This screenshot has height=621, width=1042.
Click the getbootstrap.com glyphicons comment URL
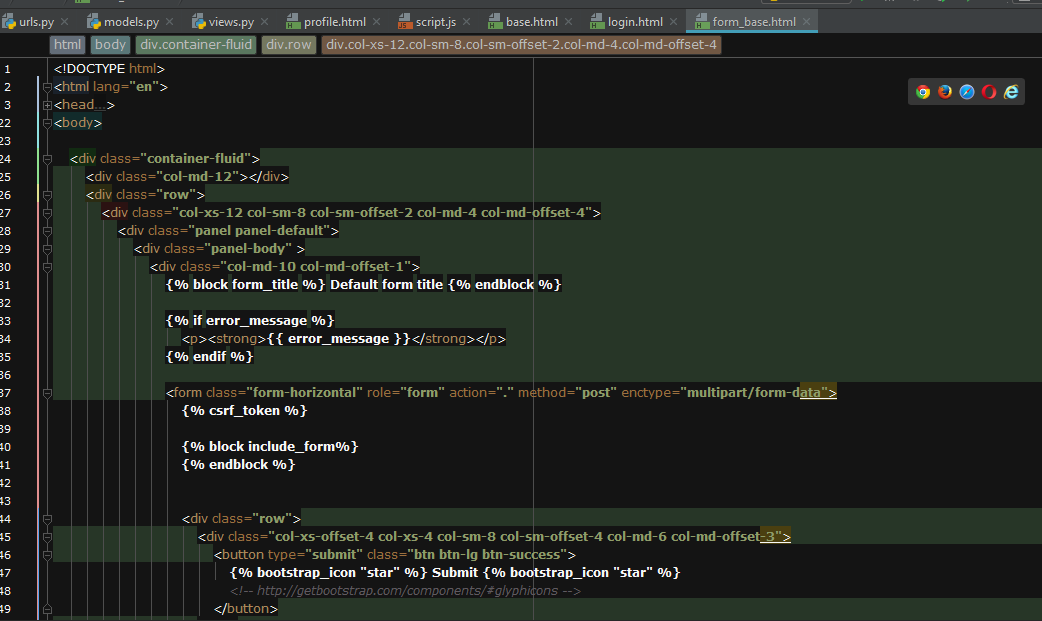(409, 591)
